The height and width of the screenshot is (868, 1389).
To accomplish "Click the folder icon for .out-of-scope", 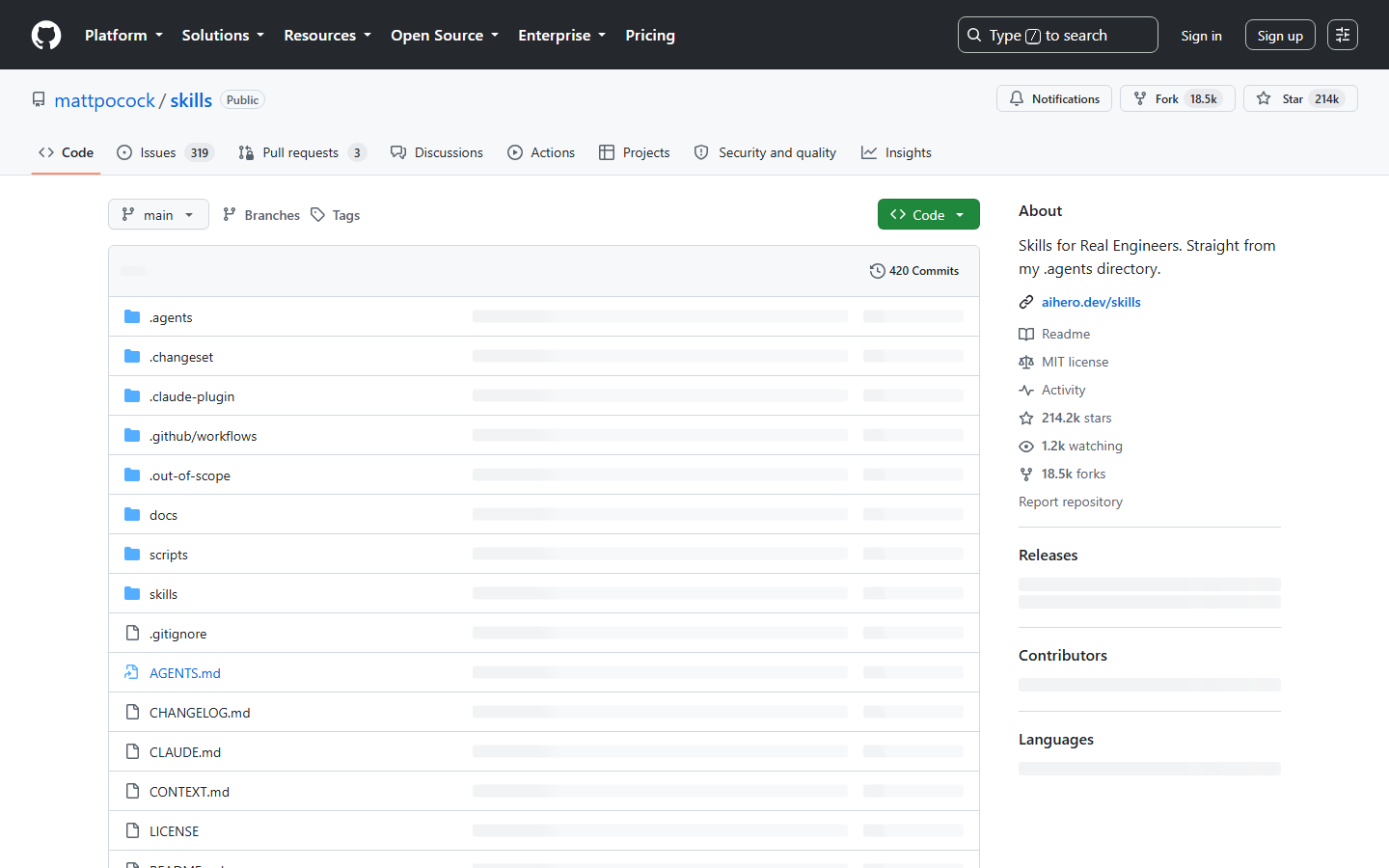I will click(x=132, y=475).
